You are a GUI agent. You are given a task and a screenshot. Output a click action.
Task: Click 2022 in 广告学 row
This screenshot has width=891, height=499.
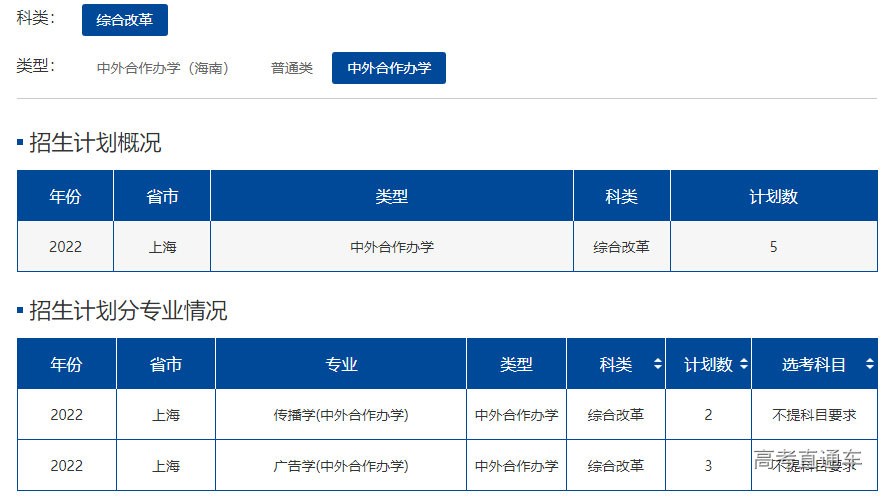[66, 466]
